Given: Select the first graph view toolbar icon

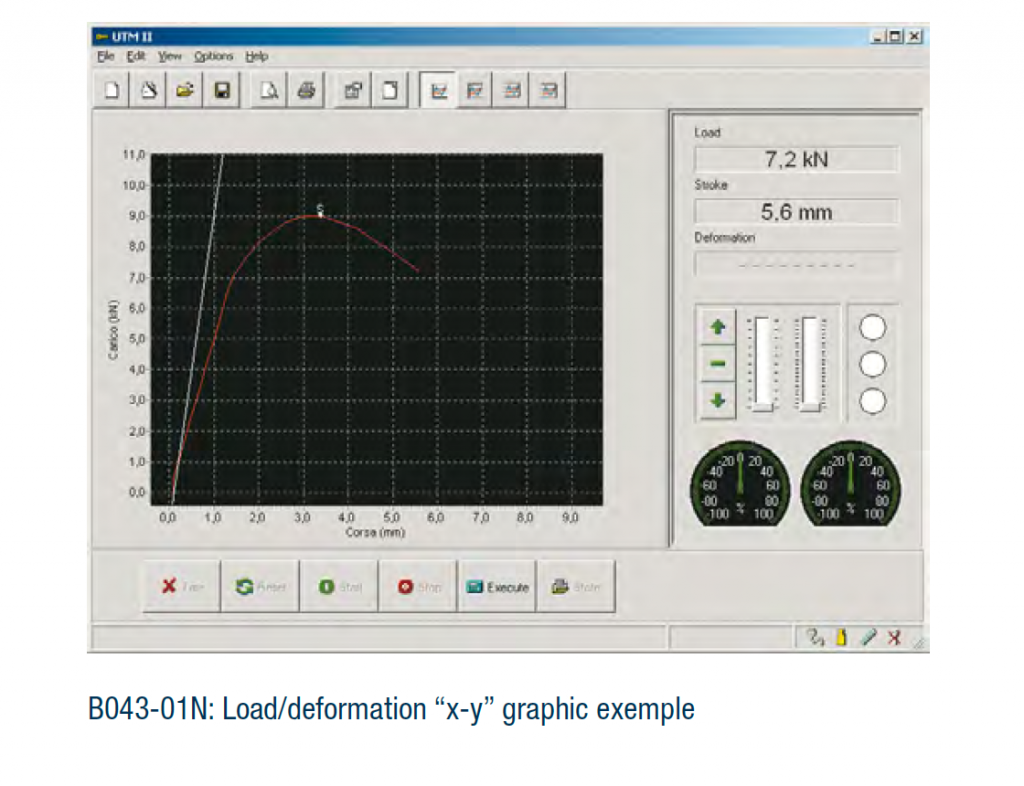Looking at the screenshot, I should [x=437, y=91].
